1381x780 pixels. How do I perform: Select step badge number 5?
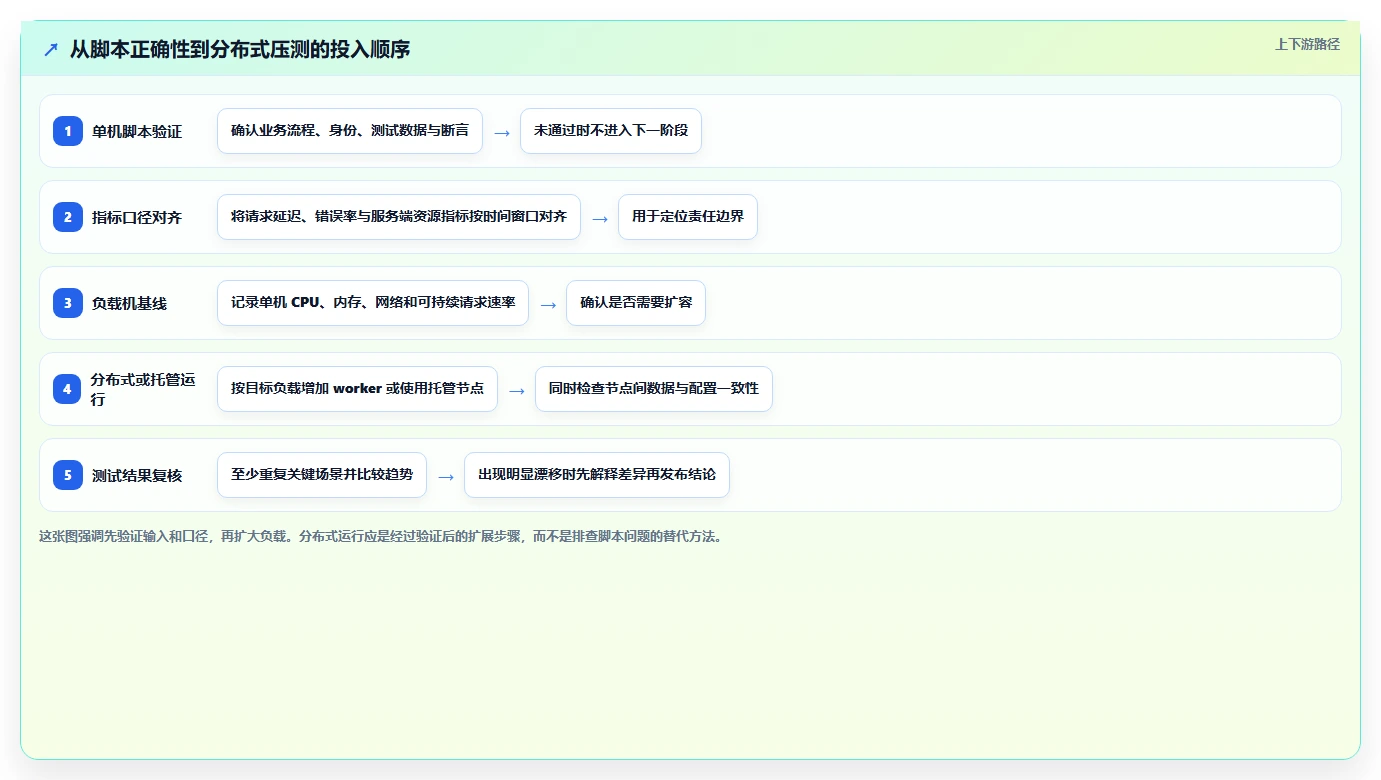pyautogui.click(x=68, y=475)
